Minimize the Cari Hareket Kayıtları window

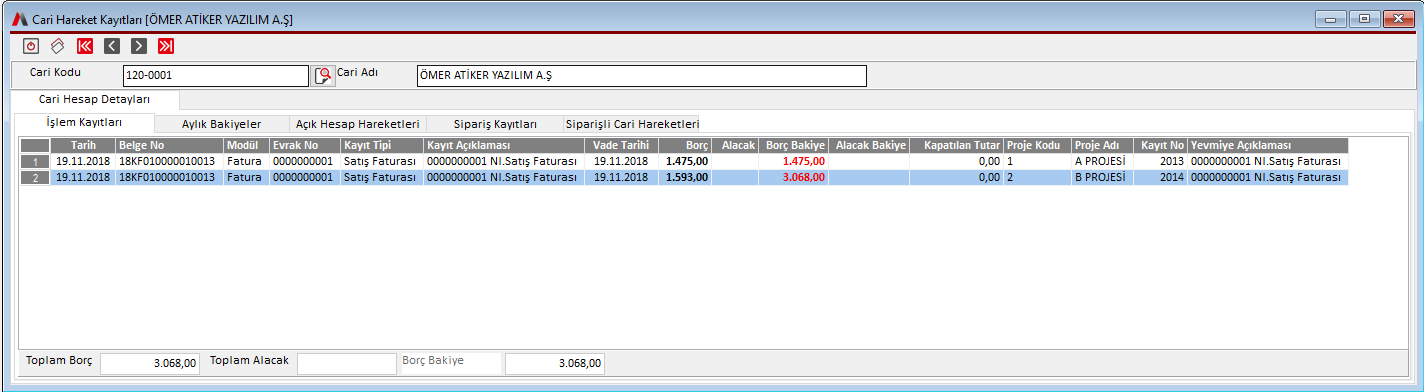tap(1330, 18)
